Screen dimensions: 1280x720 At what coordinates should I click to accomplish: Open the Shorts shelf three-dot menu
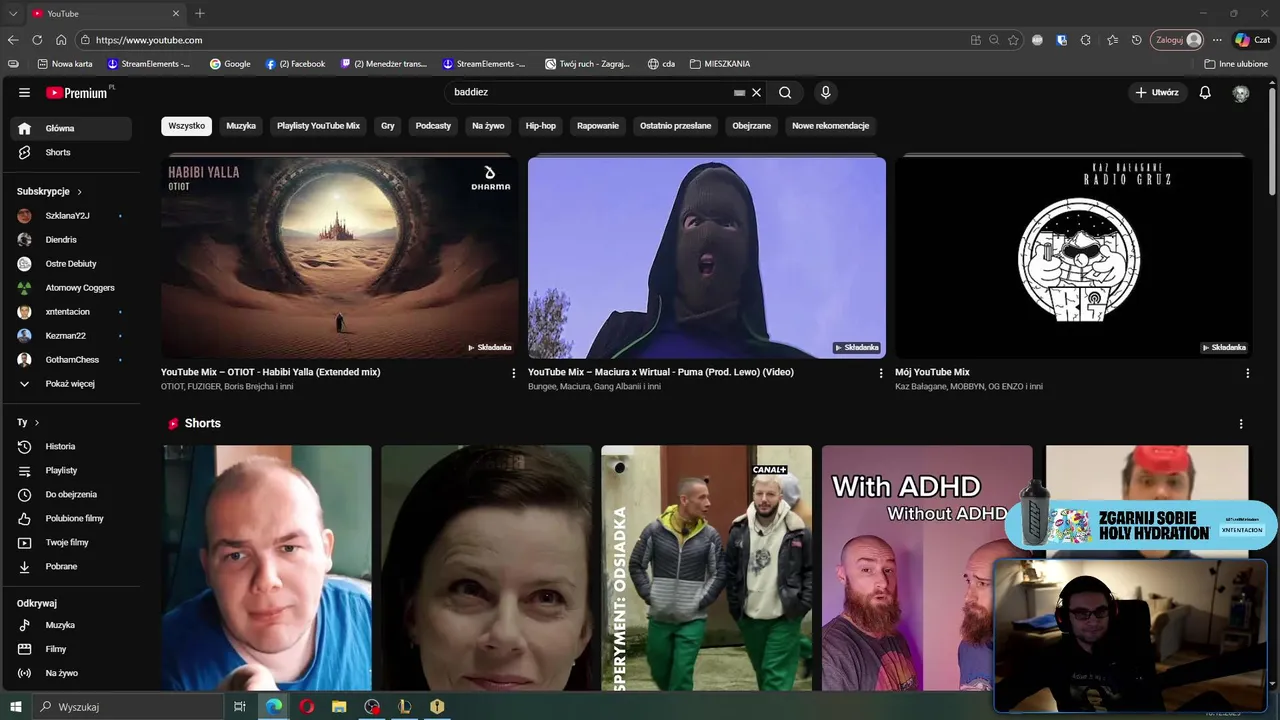click(x=1241, y=424)
